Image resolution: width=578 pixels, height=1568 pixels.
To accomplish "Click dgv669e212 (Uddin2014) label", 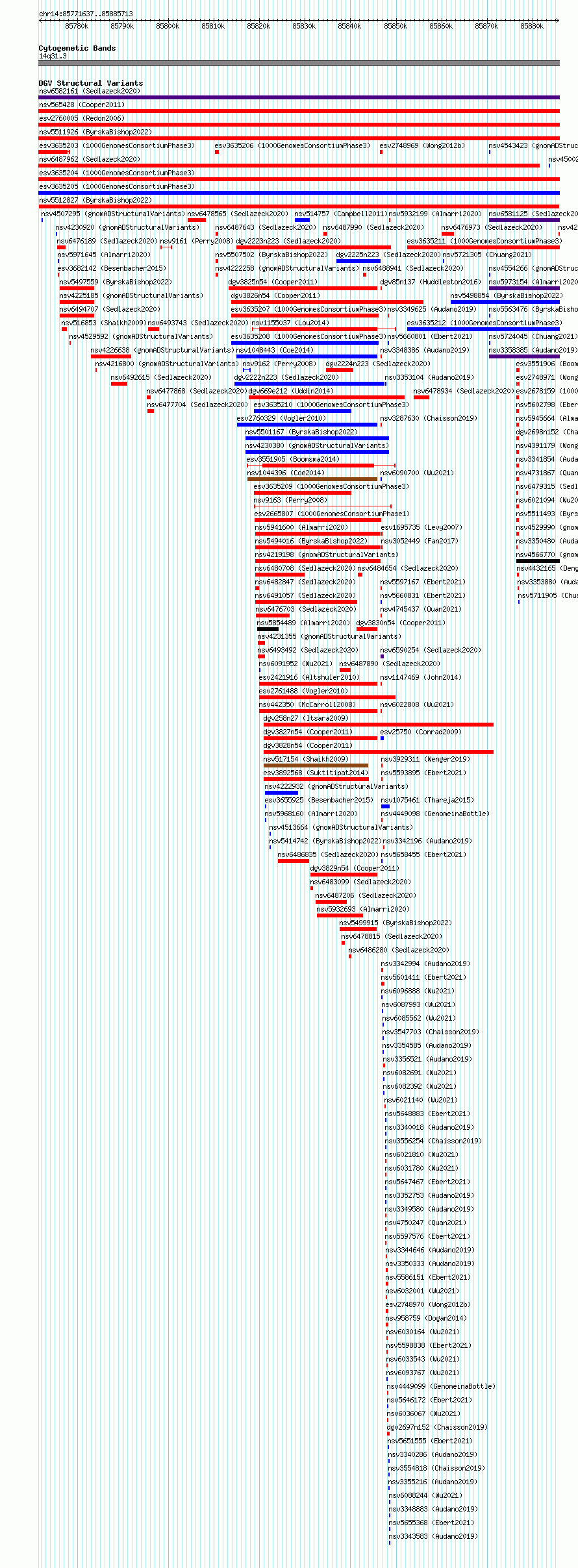I will click(x=291, y=391).
